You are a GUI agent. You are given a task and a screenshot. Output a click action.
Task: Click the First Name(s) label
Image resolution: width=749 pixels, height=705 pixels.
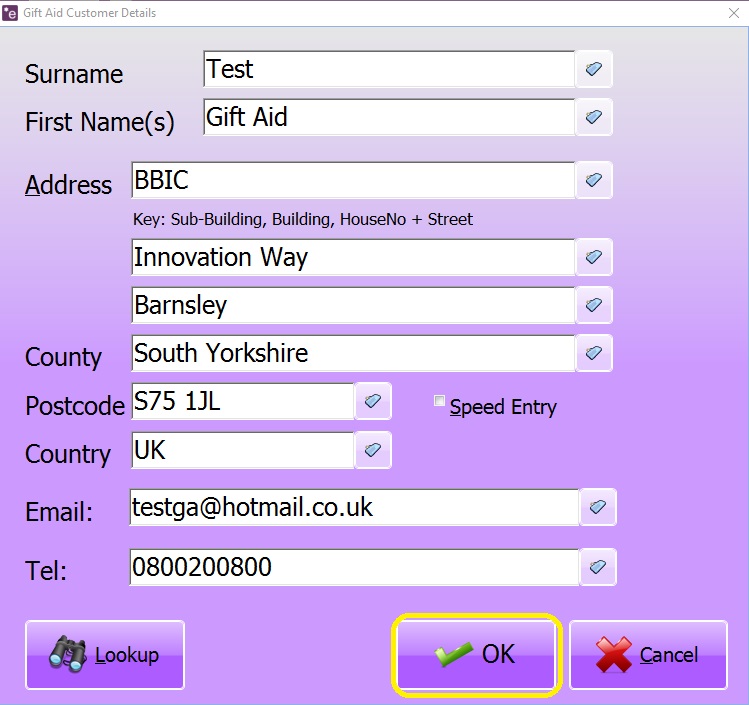(100, 122)
